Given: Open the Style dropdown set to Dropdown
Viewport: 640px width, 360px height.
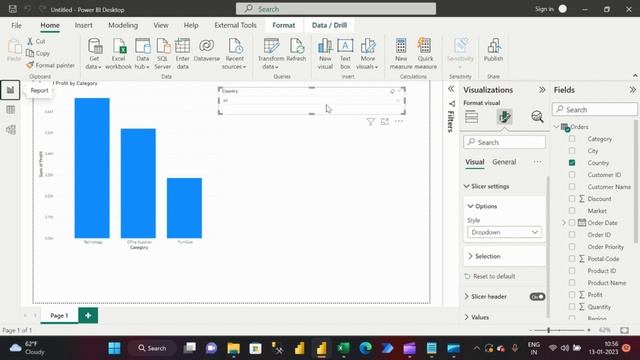Looking at the screenshot, I should [x=504, y=232].
